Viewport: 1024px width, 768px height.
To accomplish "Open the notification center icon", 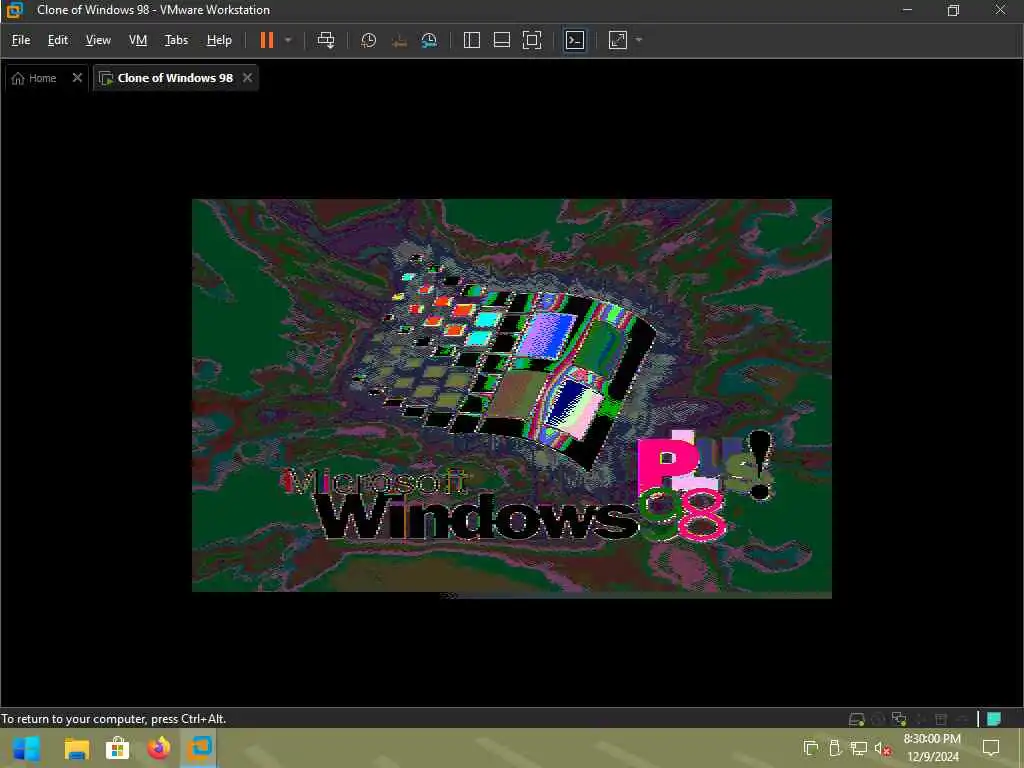I will pos(991,748).
